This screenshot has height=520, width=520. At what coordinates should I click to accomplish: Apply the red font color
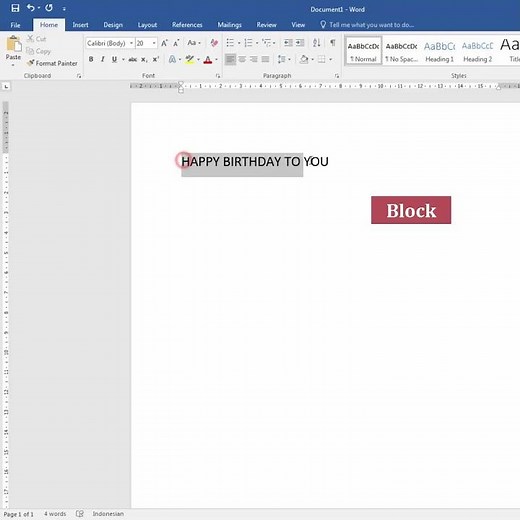tap(208, 60)
